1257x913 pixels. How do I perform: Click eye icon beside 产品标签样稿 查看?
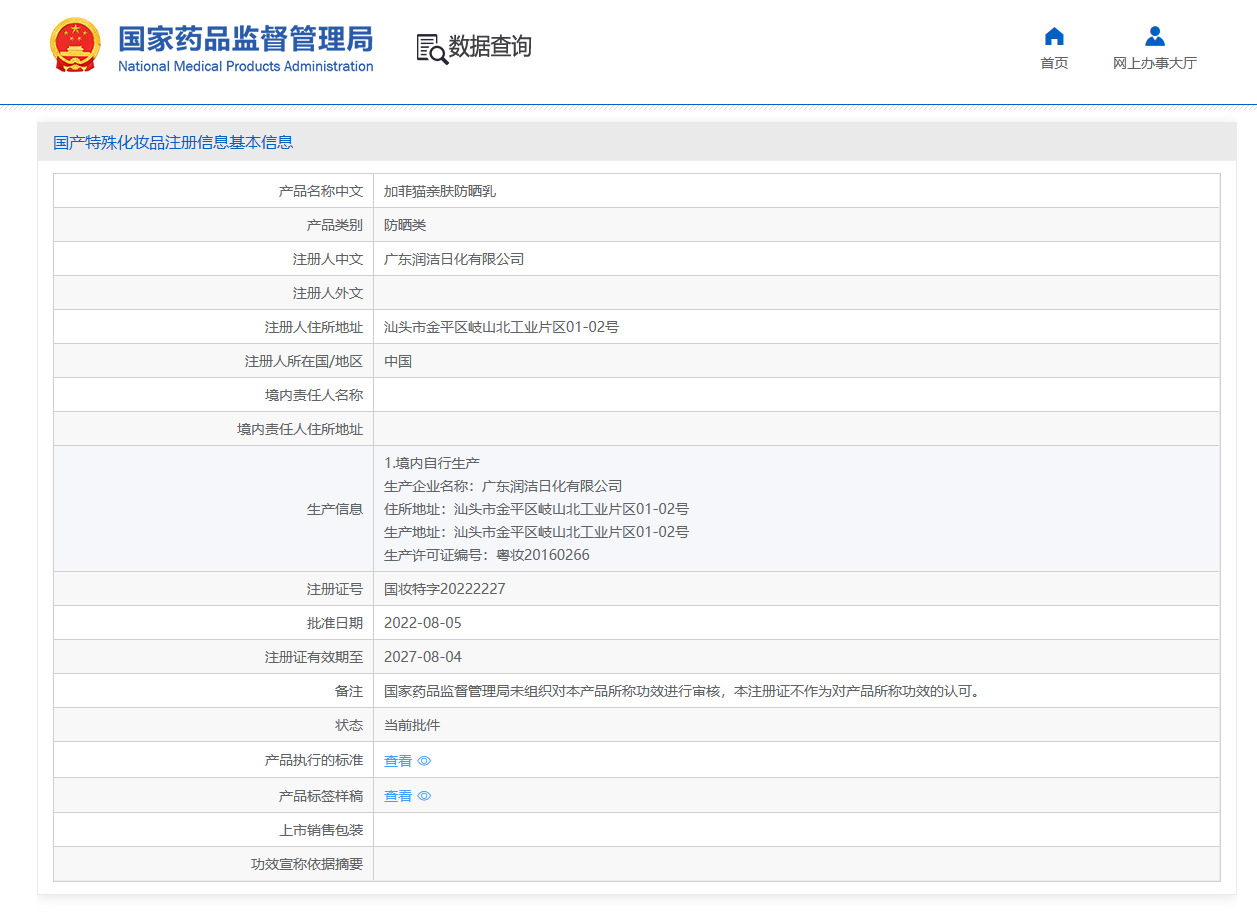coord(424,796)
